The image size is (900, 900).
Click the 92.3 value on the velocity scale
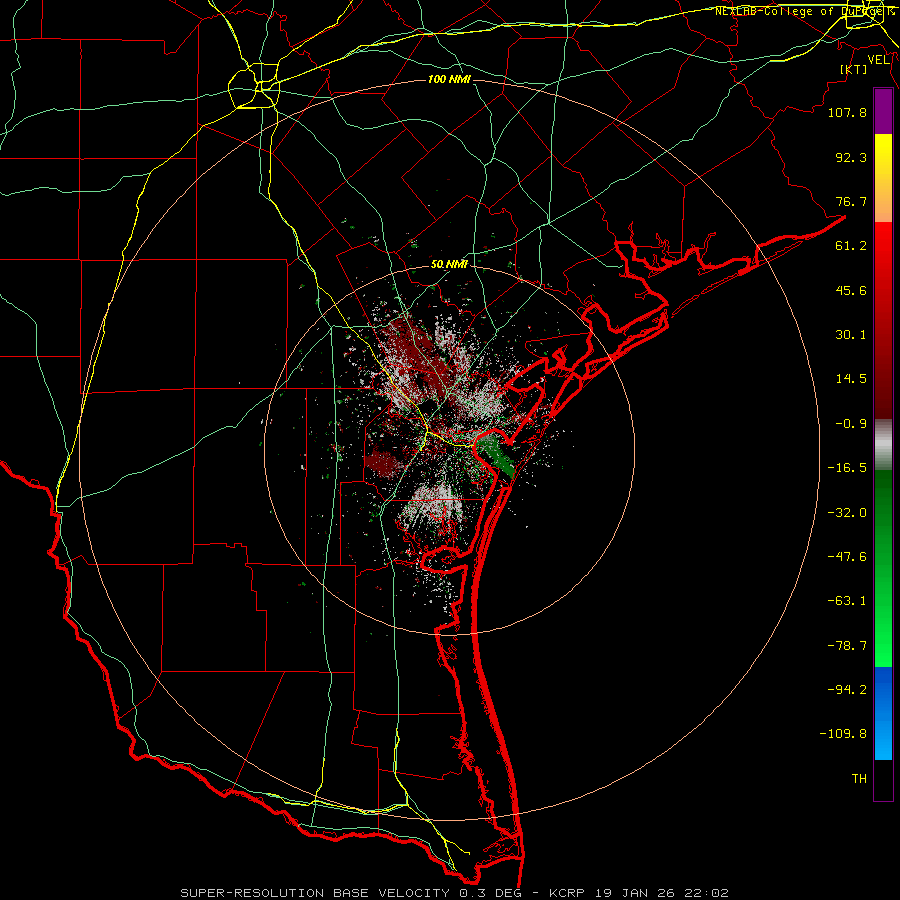click(x=851, y=157)
